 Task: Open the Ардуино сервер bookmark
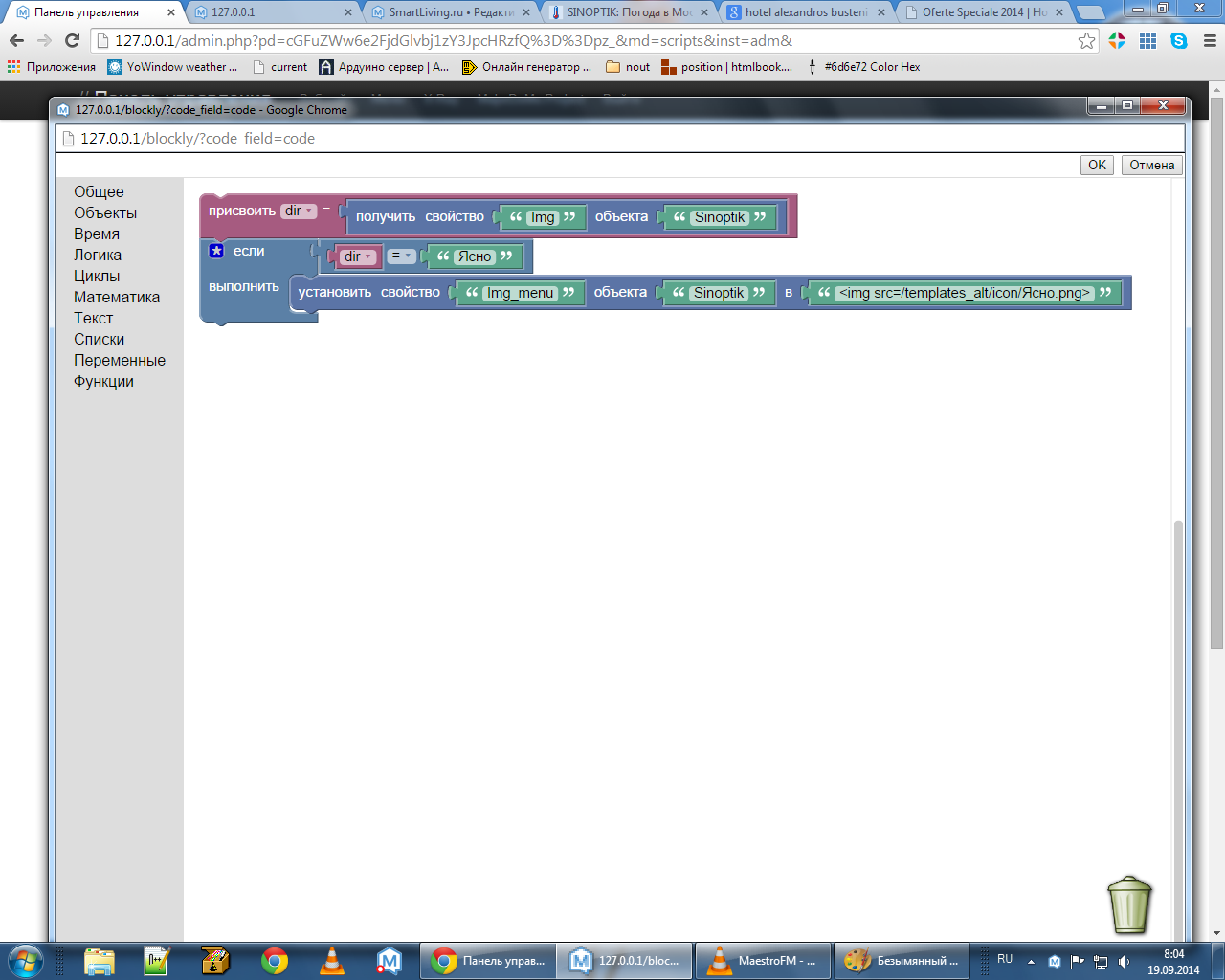click(384, 67)
